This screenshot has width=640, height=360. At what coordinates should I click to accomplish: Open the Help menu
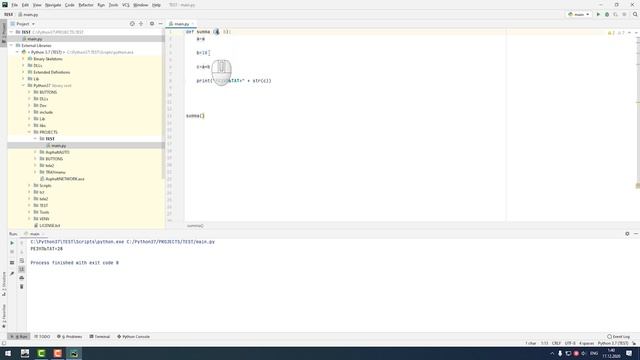pos(156,5)
